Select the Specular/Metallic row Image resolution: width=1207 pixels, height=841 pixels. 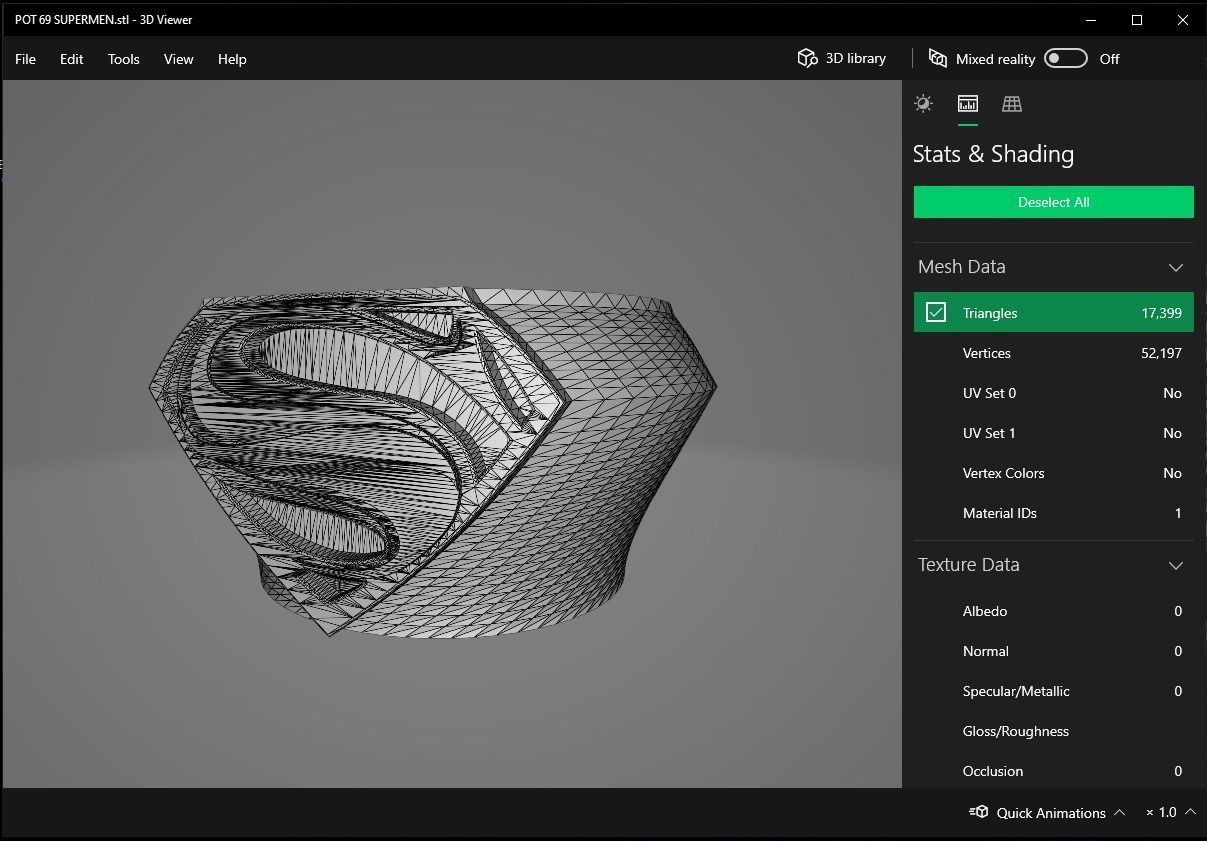click(x=1053, y=691)
